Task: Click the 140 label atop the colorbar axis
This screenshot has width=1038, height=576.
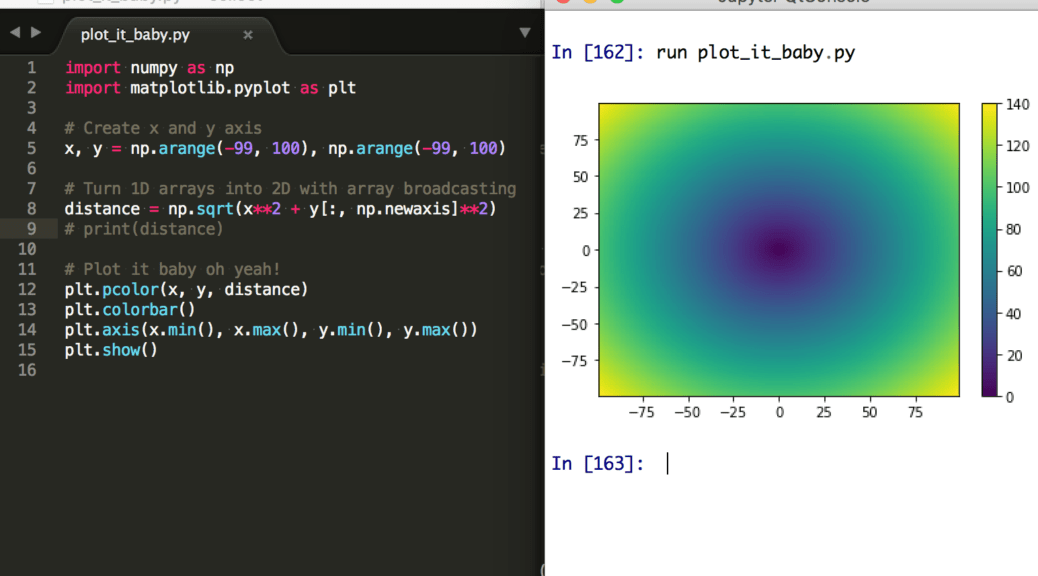Action: click(x=1018, y=103)
